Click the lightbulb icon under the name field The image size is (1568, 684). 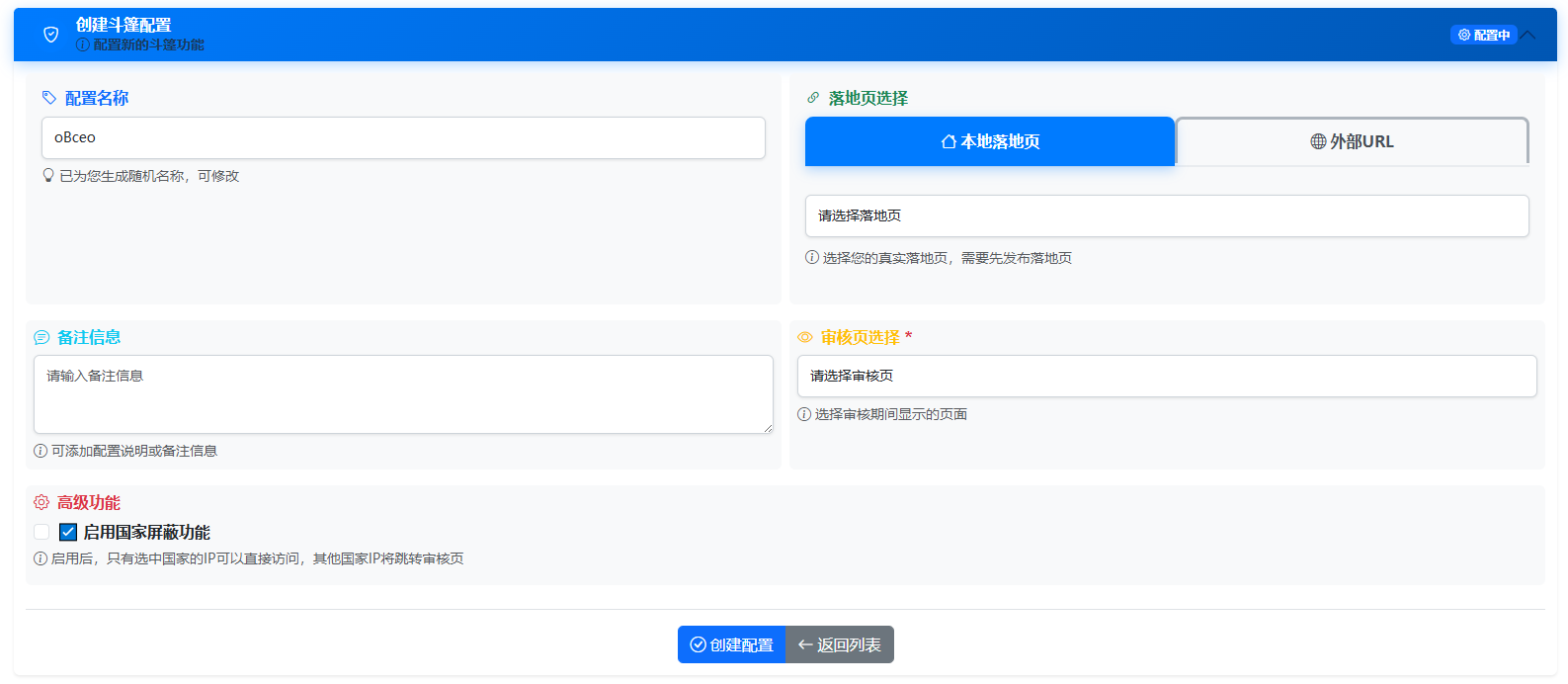coord(48,176)
